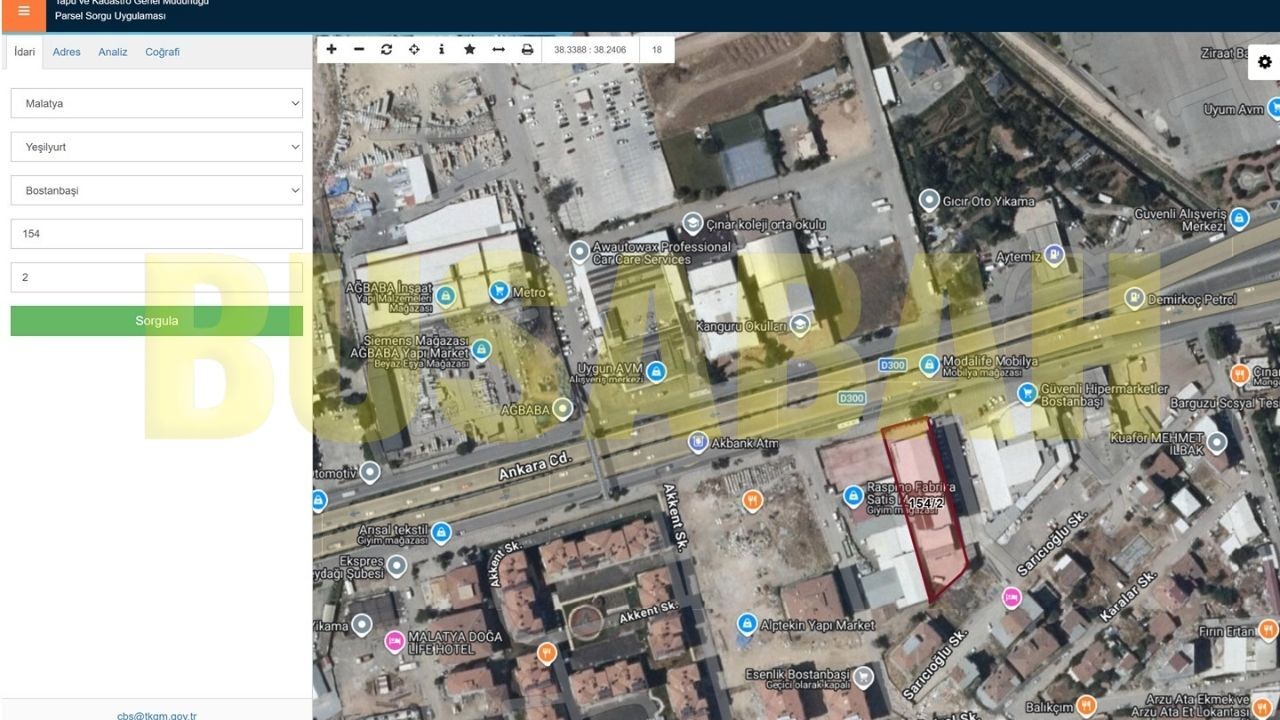This screenshot has width=1280, height=720.
Task: Refresh the map with rotate icon
Action: tap(386, 49)
